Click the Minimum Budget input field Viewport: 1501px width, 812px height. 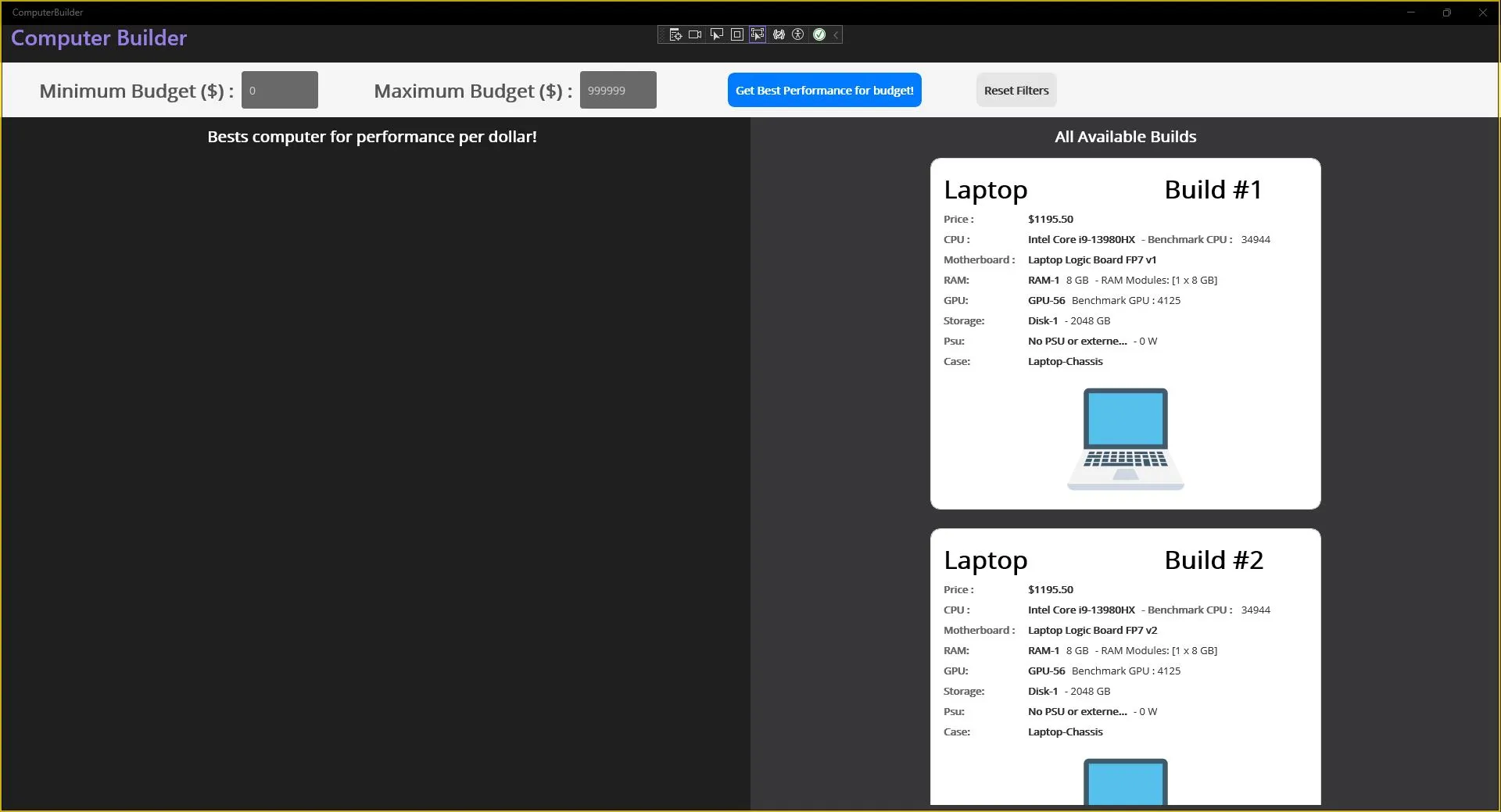(x=279, y=90)
